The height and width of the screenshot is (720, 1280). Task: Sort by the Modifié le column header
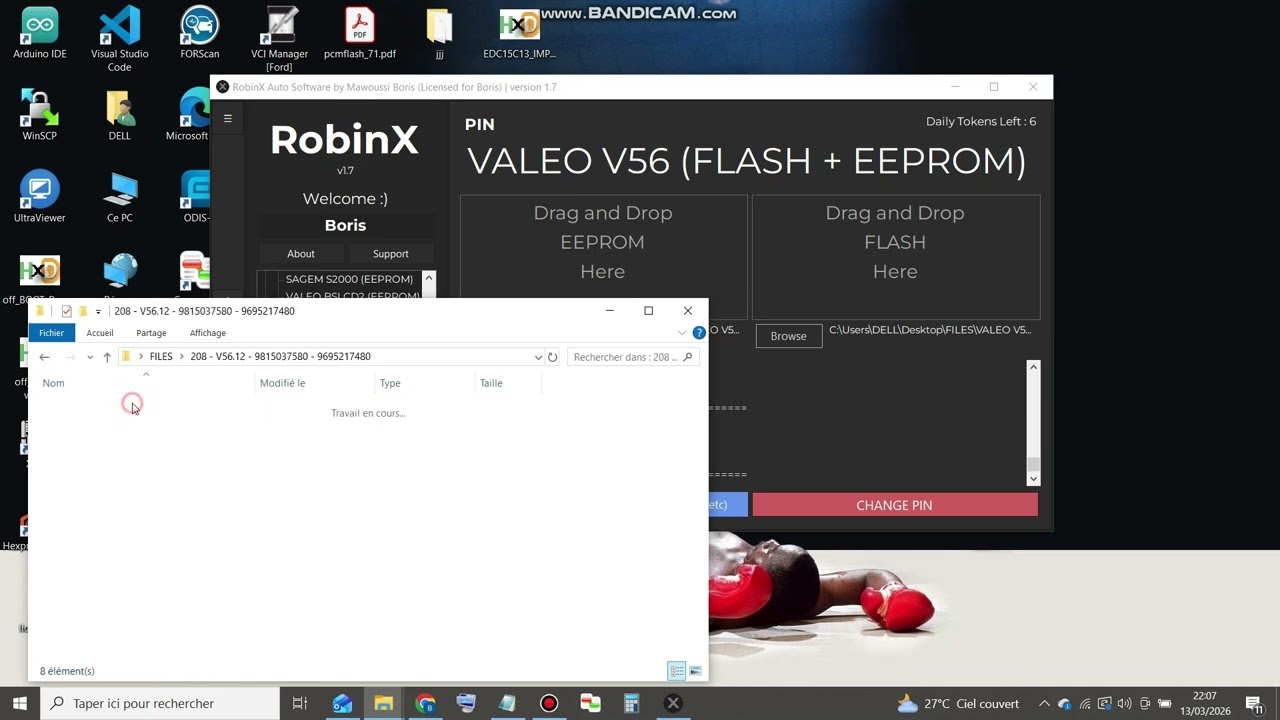tap(315, 383)
